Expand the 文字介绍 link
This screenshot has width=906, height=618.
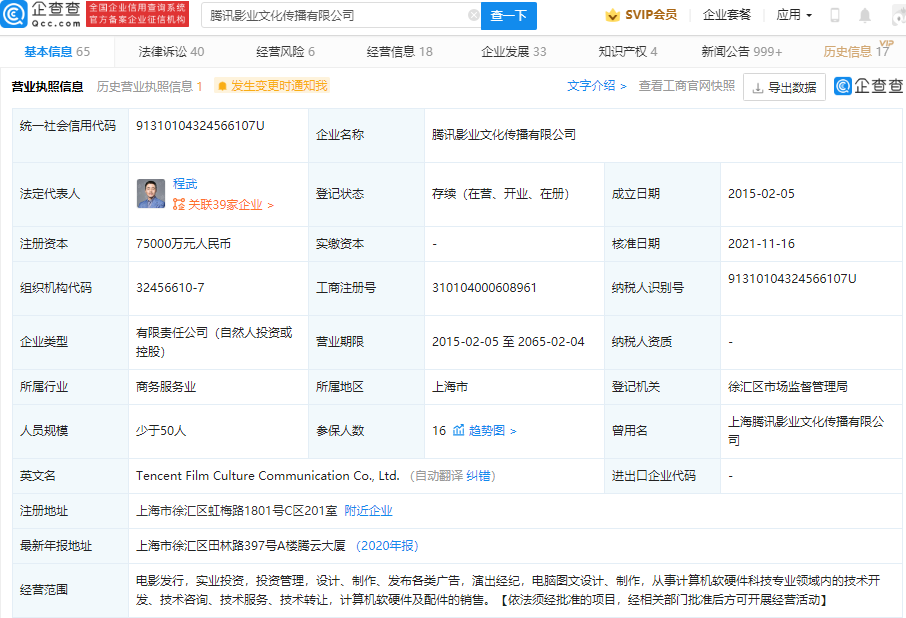596,86
